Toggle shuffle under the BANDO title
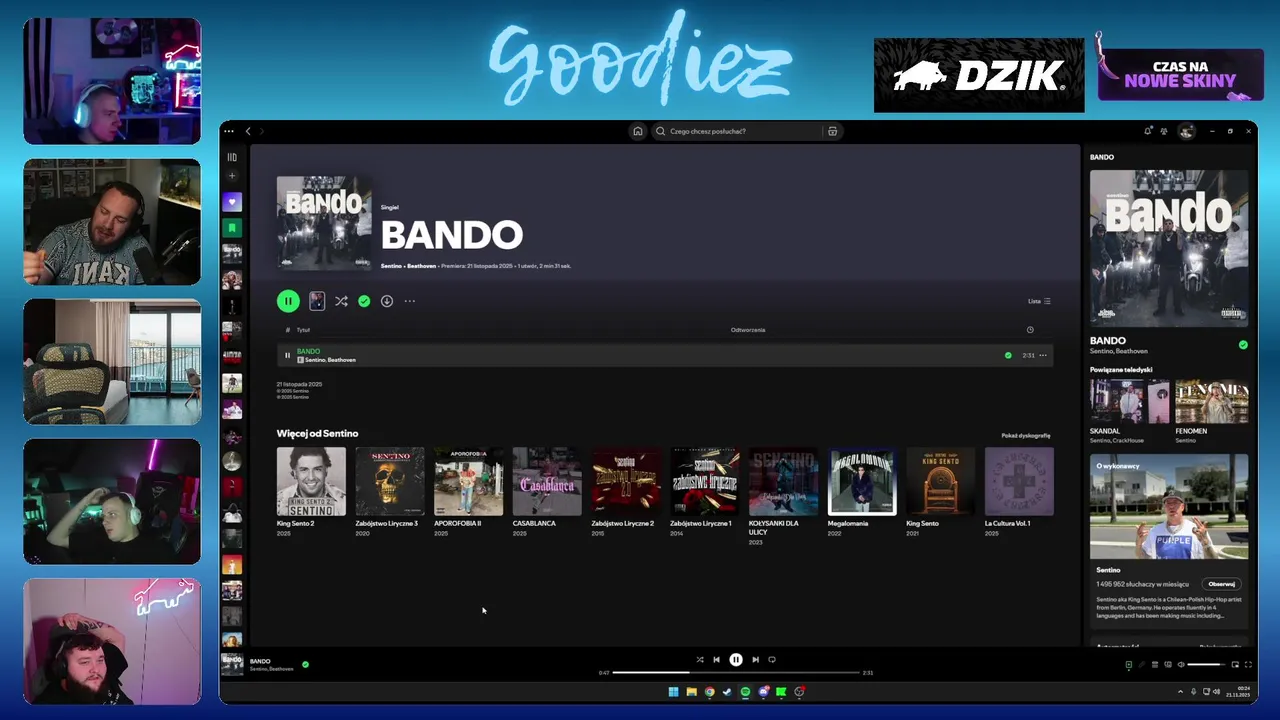The width and height of the screenshot is (1280, 720). [x=341, y=301]
